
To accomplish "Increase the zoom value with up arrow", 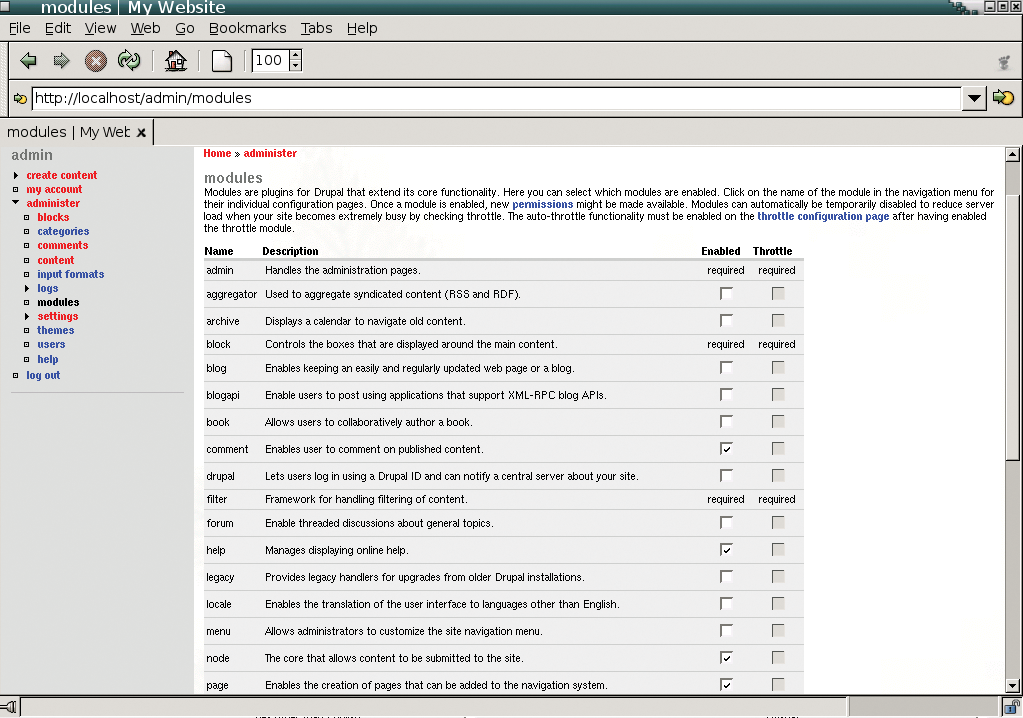I will (x=296, y=55).
